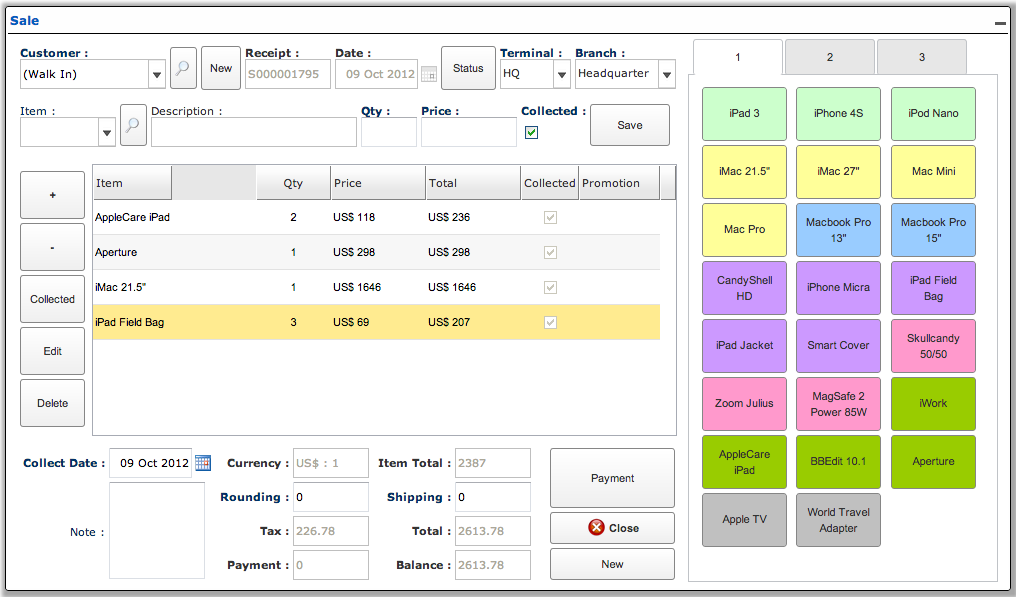Switch to product tab 1
This screenshot has width=1016, height=597.
click(737, 57)
